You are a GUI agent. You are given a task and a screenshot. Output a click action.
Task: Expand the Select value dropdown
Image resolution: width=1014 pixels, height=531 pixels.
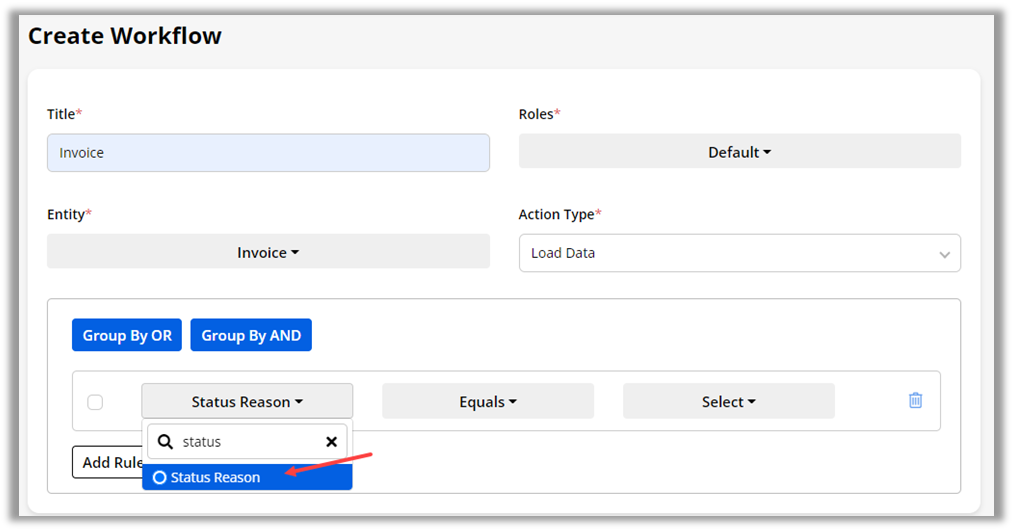click(x=728, y=401)
